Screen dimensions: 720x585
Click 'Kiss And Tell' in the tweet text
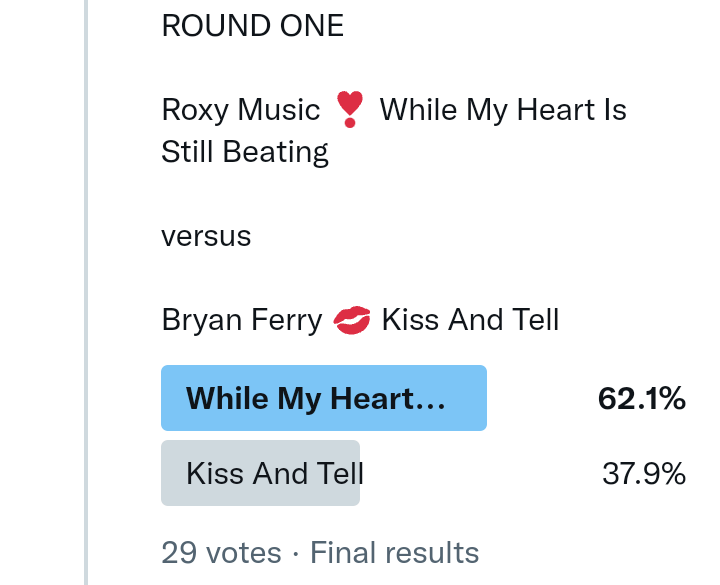[470, 321]
